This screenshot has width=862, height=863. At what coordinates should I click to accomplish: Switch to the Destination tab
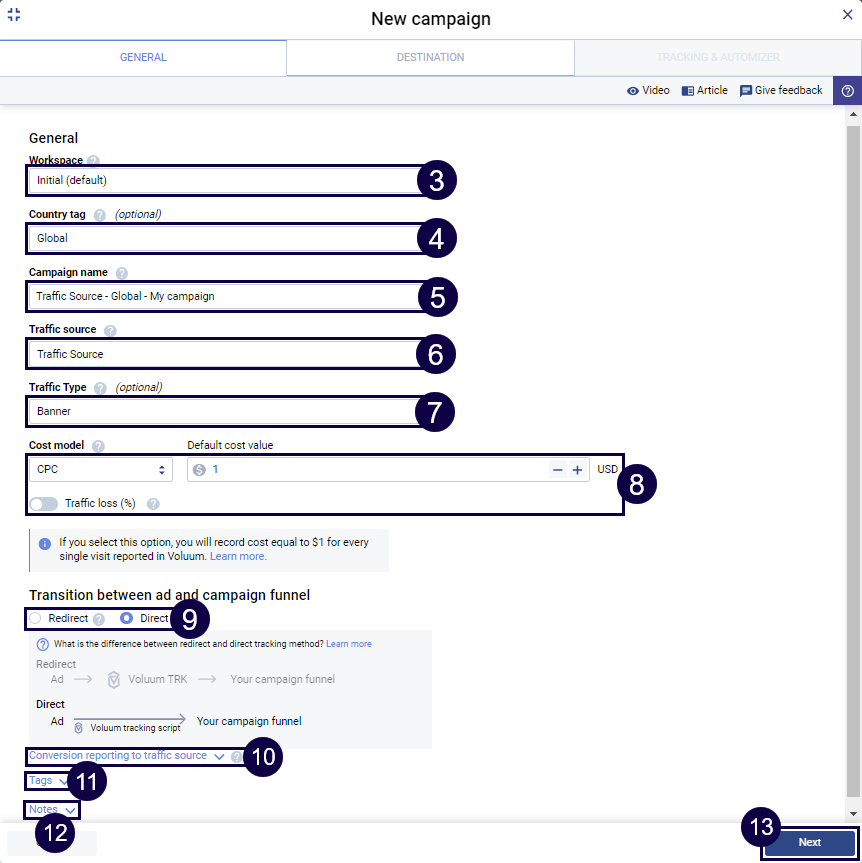tap(430, 58)
